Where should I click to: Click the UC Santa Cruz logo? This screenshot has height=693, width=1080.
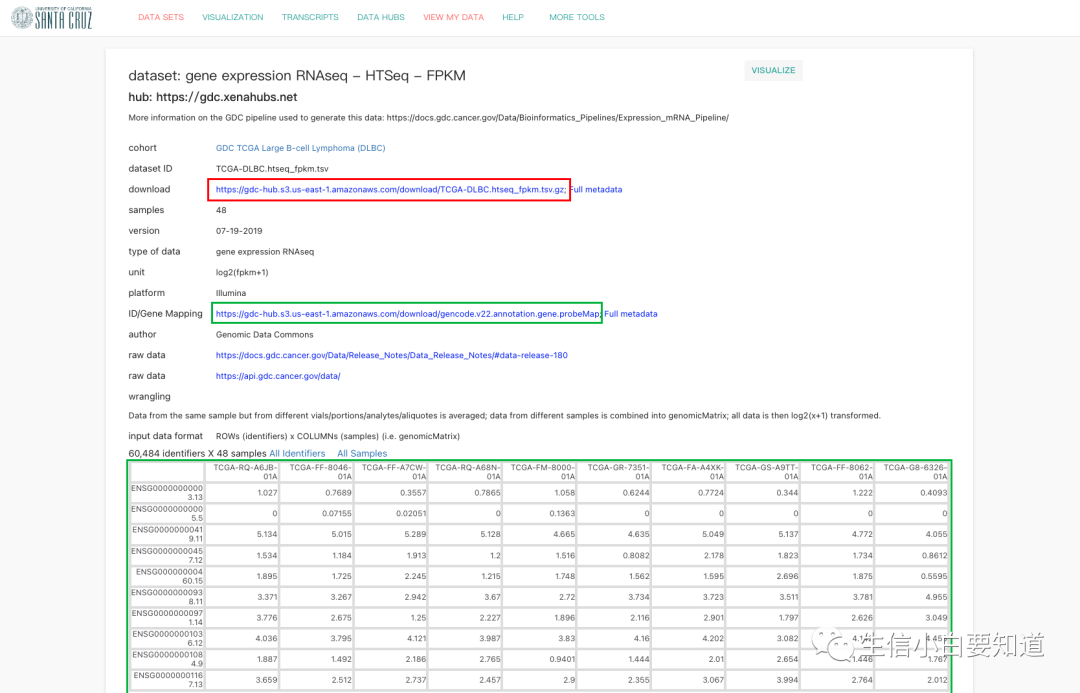tap(52, 17)
